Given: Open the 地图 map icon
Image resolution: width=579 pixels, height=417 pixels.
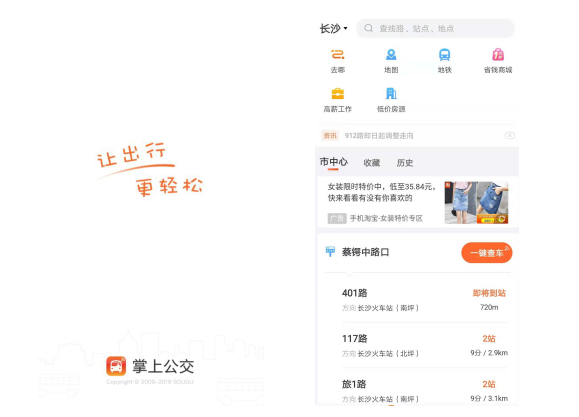Looking at the screenshot, I should tap(391, 55).
